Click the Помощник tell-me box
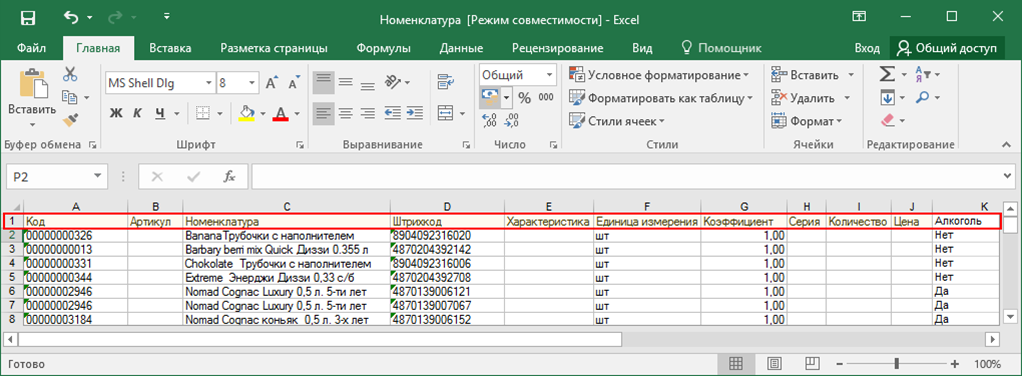This screenshot has height=376, width=1022. tap(721, 48)
